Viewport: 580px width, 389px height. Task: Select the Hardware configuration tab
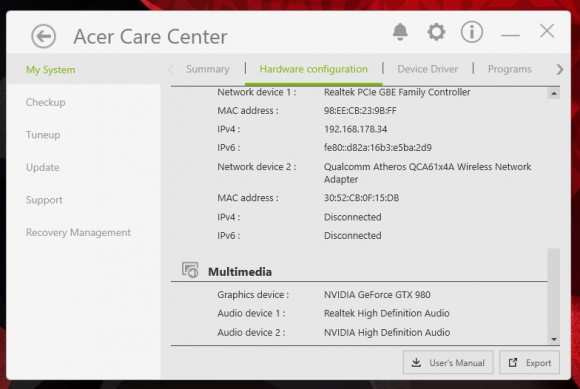pyautogui.click(x=313, y=69)
